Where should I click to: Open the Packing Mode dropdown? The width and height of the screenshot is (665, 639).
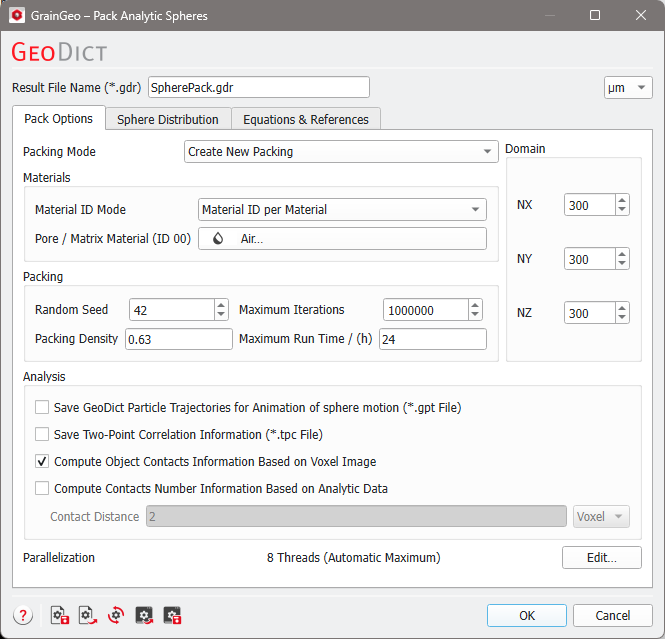tap(341, 152)
